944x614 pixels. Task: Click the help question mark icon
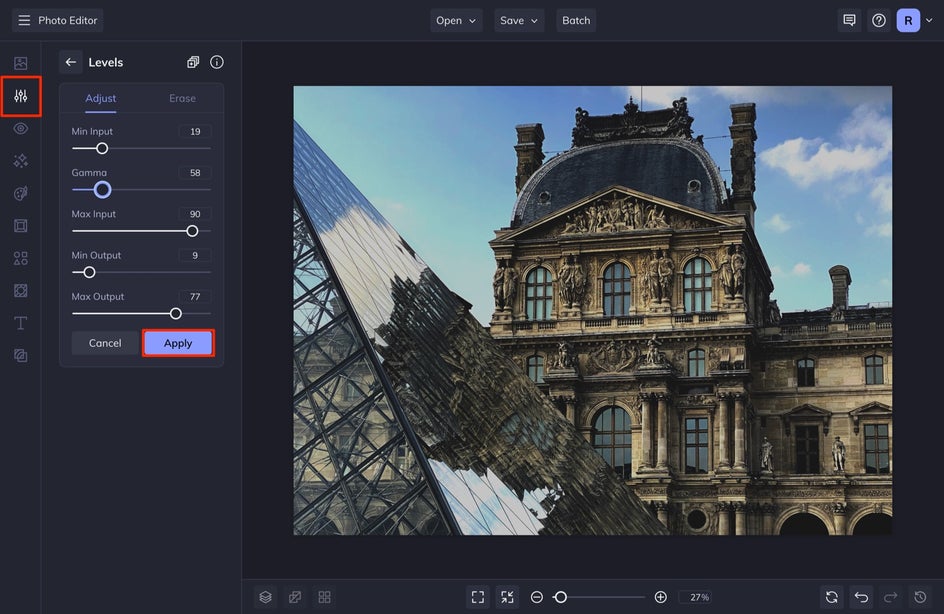tap(879, 20)
